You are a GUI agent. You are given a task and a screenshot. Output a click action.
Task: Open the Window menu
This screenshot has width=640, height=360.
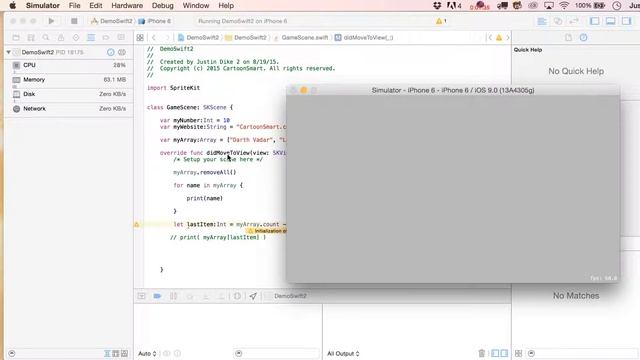pyautogui.click(x=196, y=6)
